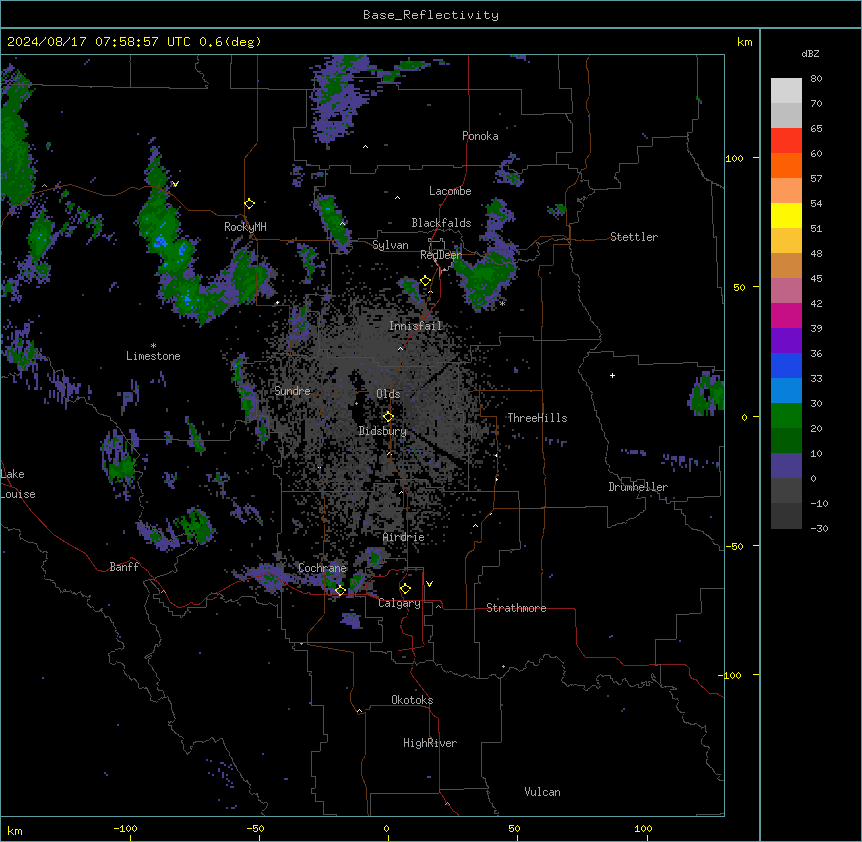This screenshot has height=842, width=862.
Task: Click the Sundre town label
Action: [x=292, y=391]
